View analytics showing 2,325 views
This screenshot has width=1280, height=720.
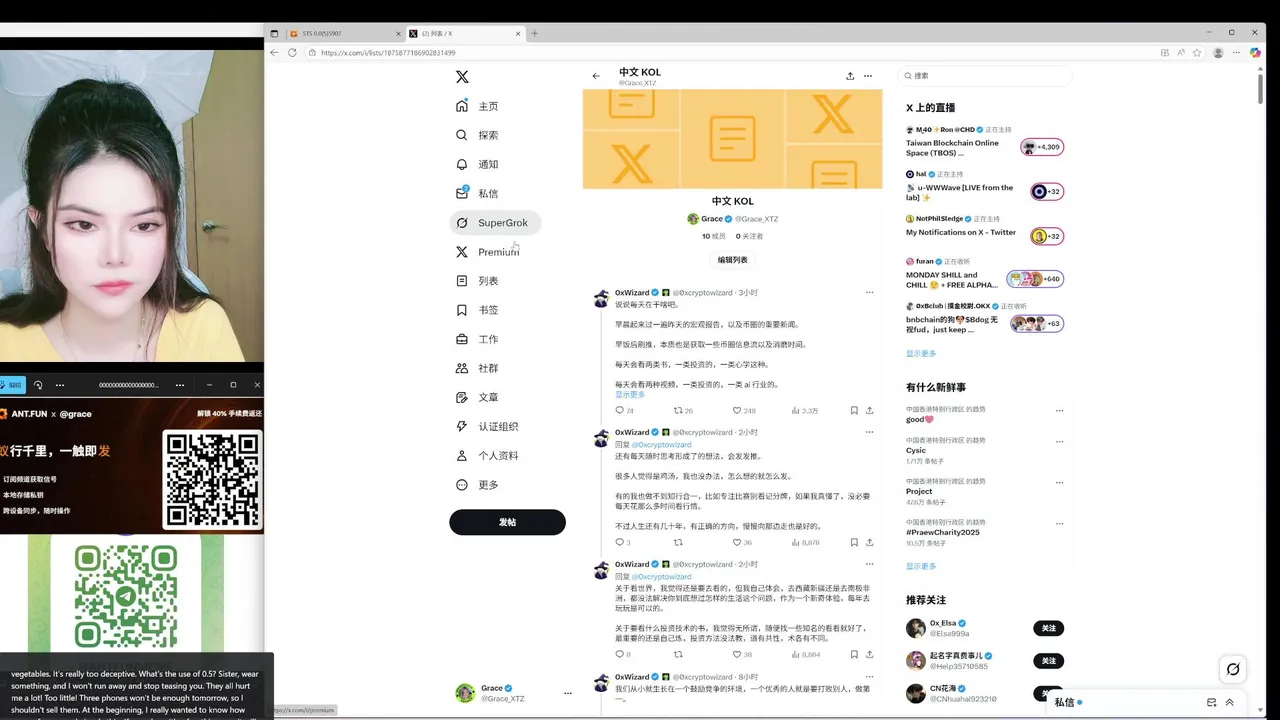point(805,410)
